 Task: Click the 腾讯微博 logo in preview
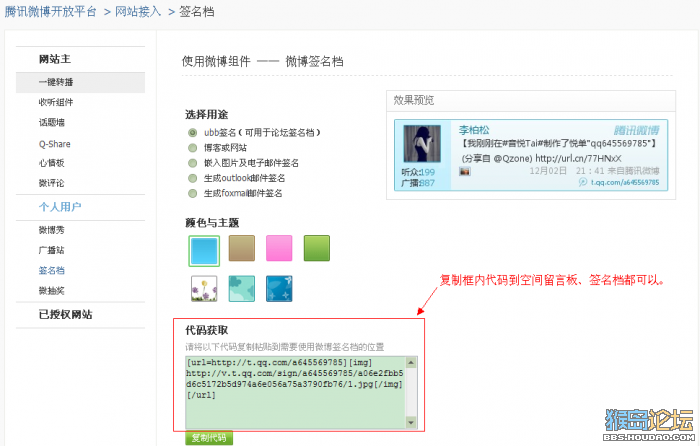(636, 130)
